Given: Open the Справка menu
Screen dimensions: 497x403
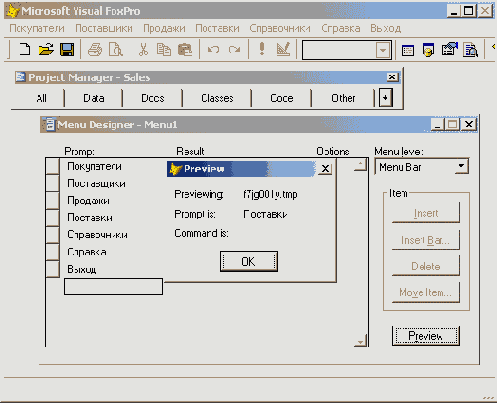Looking at the screenshot, I should [x=340, y=28].
